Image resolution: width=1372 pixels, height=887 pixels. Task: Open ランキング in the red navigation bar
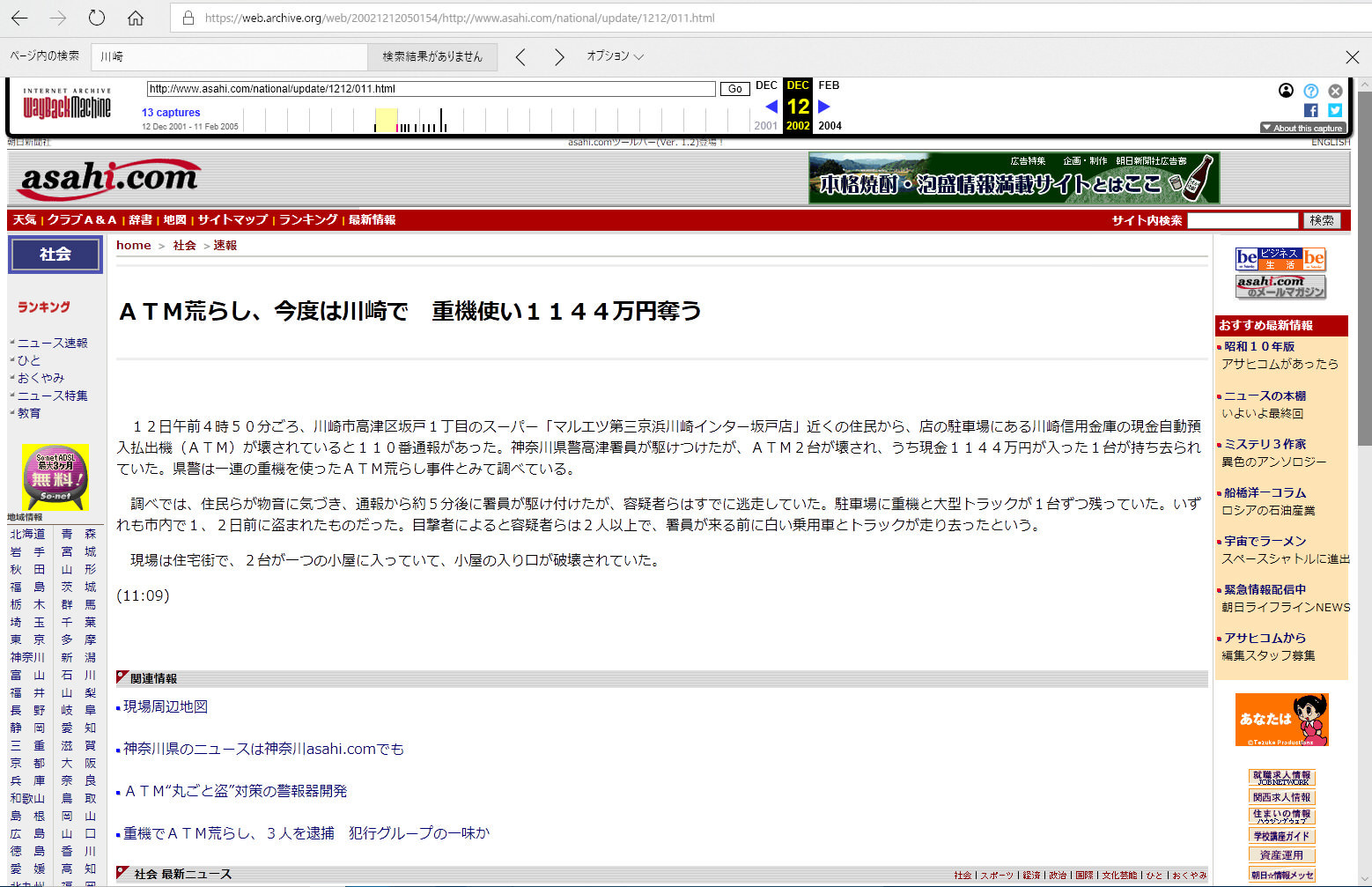(x=308, y=219)
